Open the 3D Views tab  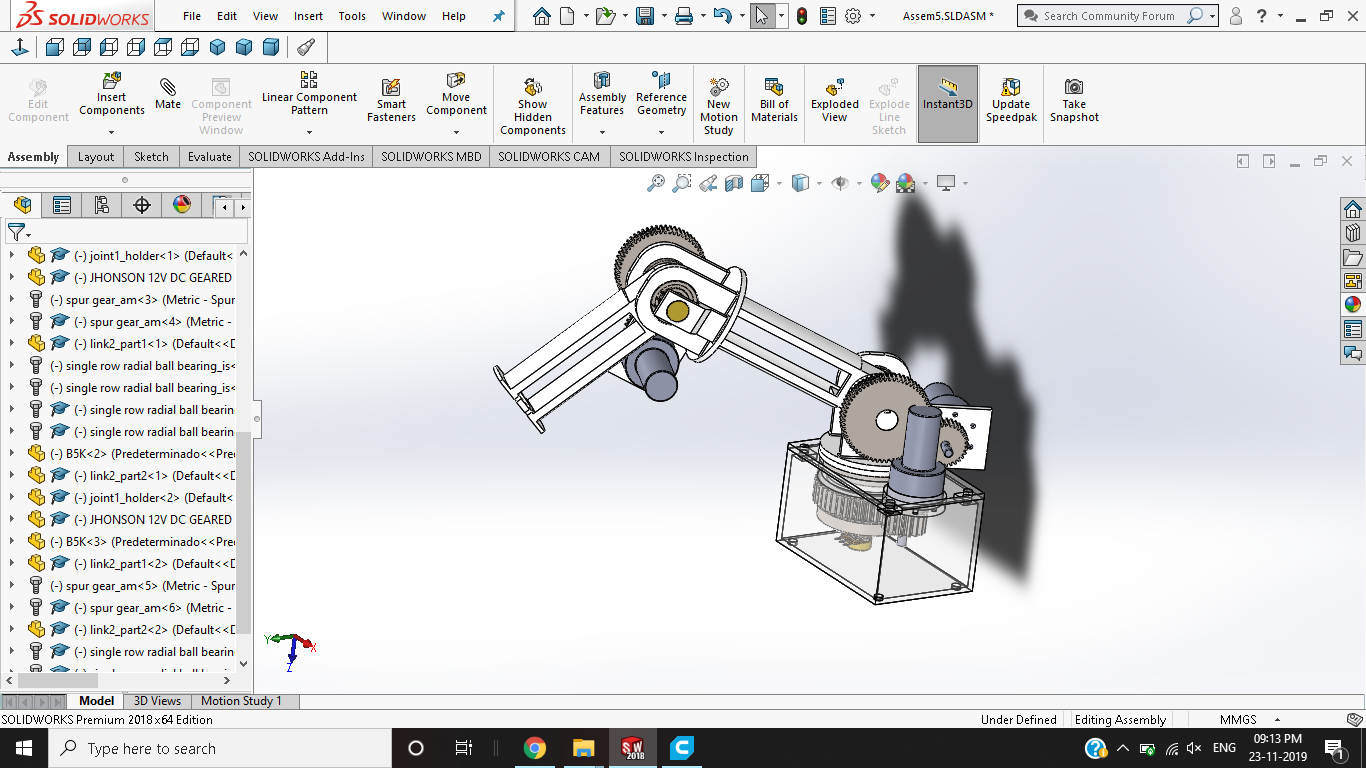click(157, 701)
